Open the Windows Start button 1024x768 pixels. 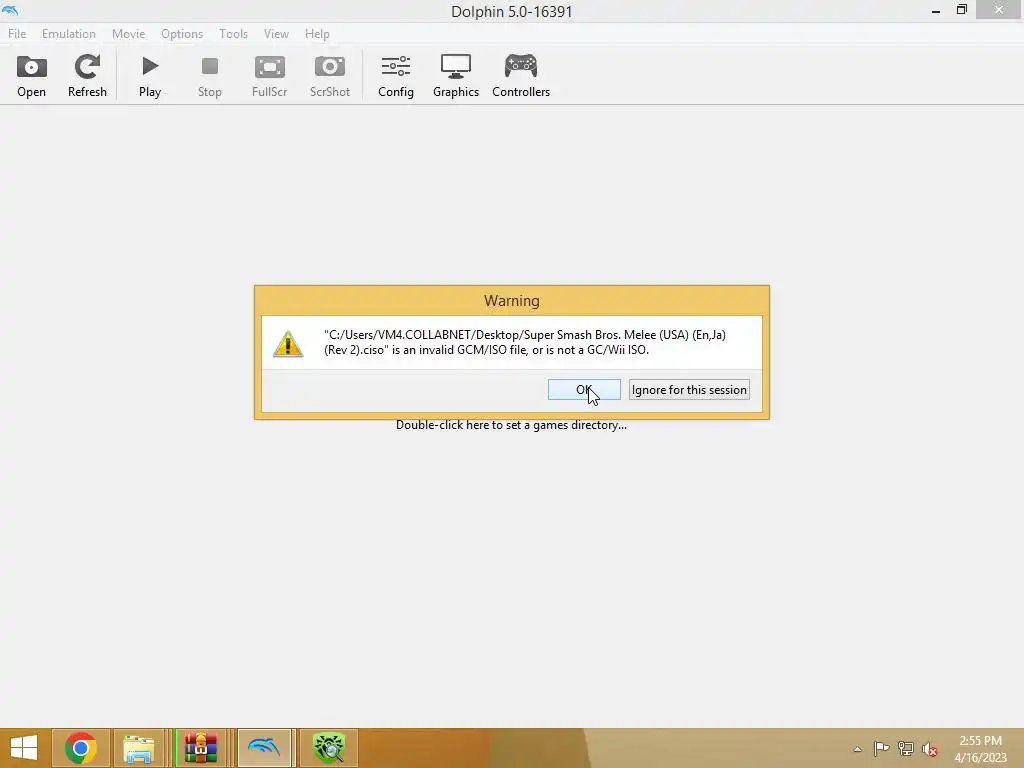click(24, 748)
